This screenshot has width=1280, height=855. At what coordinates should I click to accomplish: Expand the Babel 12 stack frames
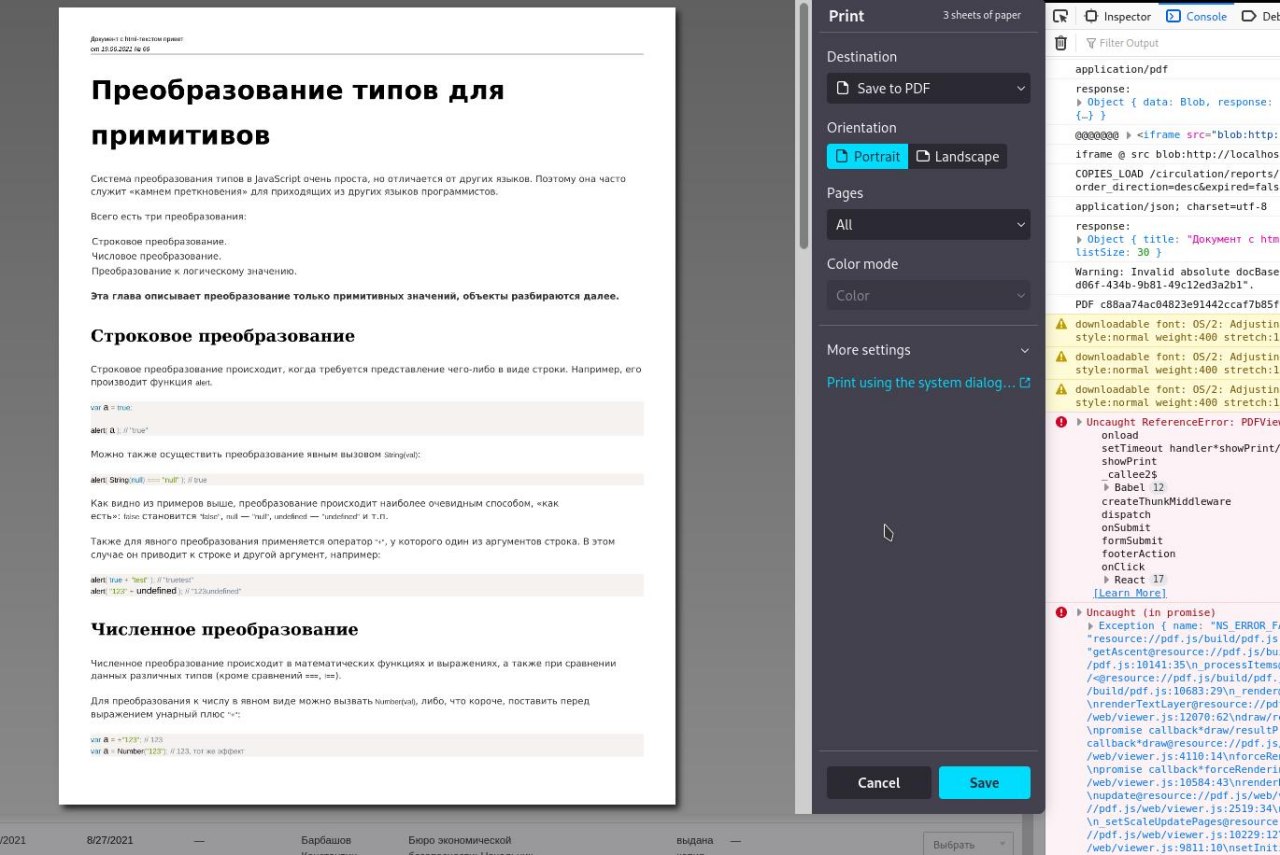[x=1106, y=488]
